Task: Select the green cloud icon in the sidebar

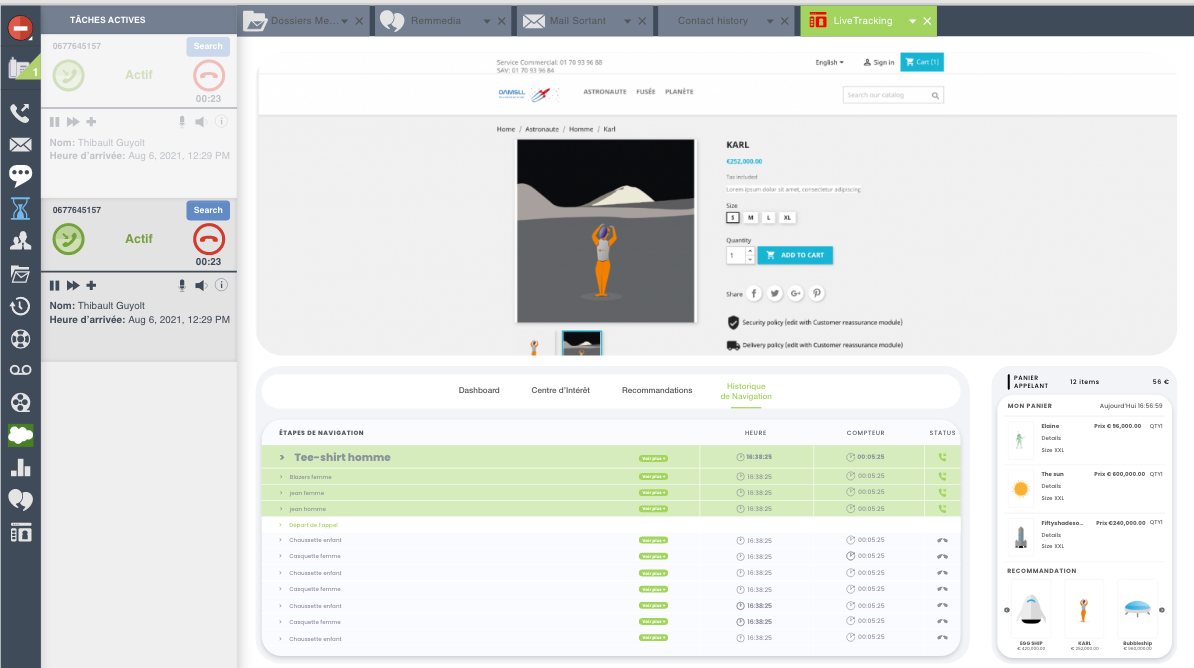Action: point(21,435)
